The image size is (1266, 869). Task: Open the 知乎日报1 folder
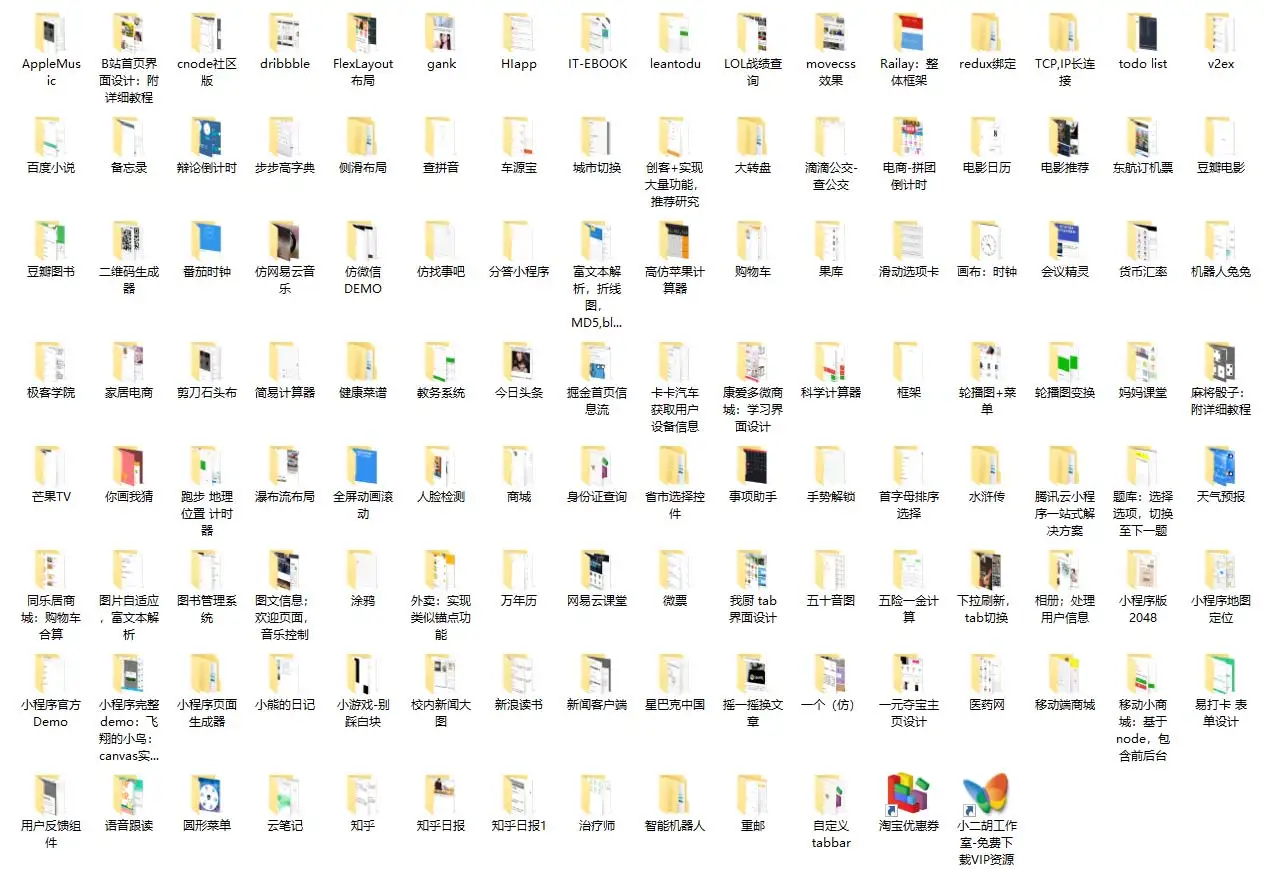click(519, 794)
